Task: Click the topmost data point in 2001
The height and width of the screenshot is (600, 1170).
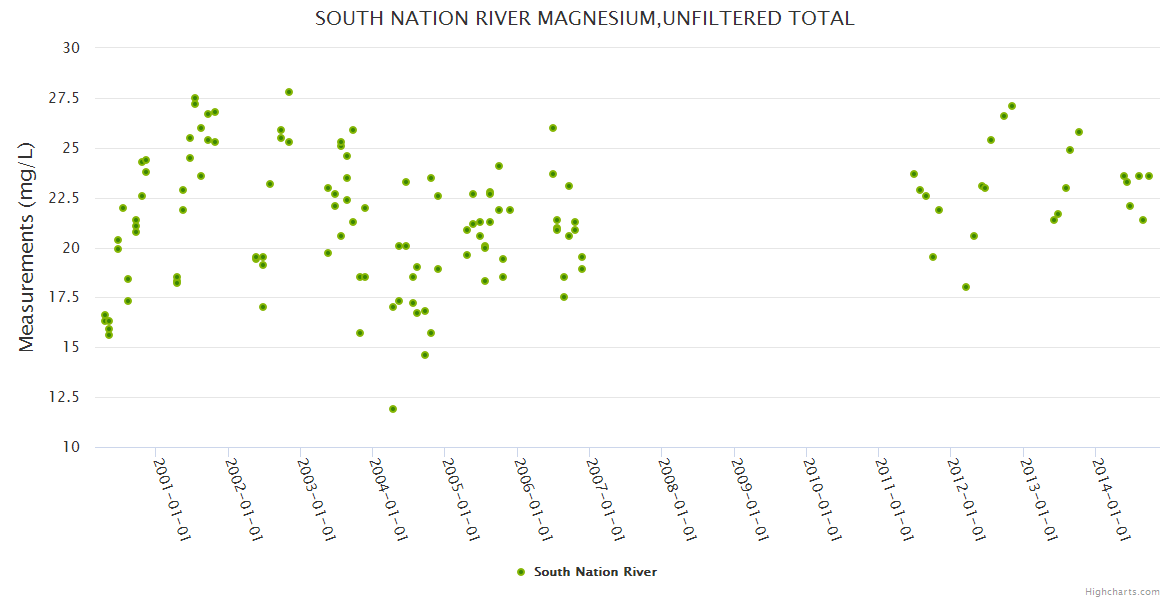Action: tap(195, 98)
